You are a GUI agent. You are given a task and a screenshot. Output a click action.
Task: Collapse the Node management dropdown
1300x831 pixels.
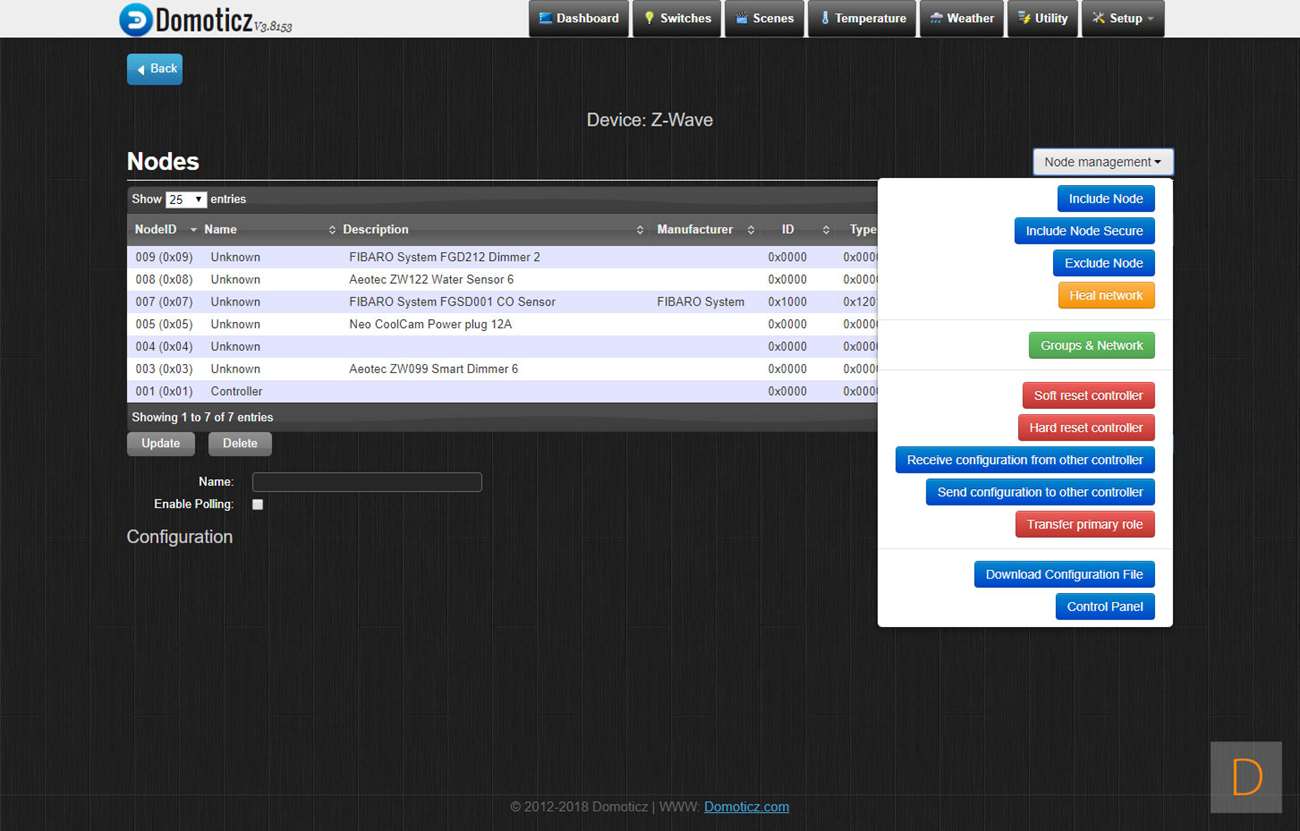click(1102, 162)
